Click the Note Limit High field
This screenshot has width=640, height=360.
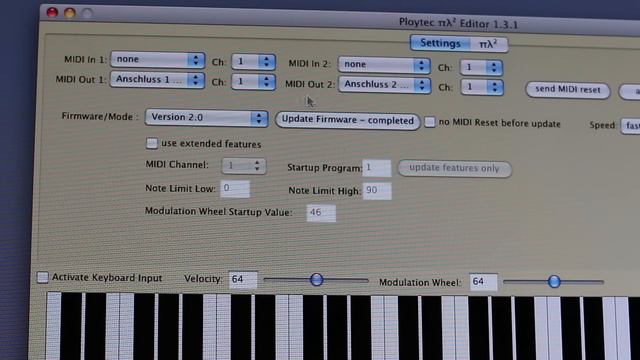tap(377, 191)
